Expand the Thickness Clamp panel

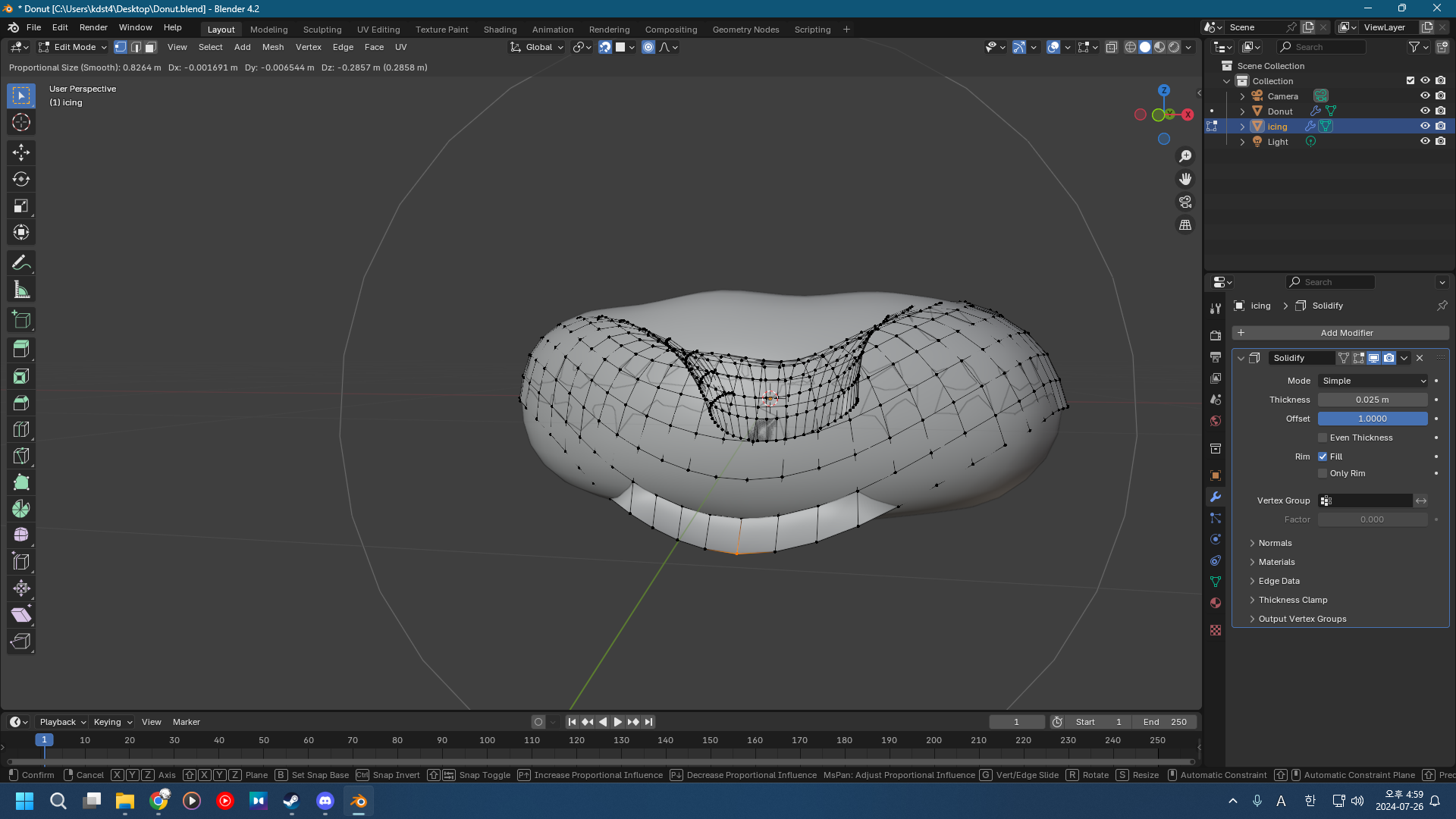(1292, 600)
